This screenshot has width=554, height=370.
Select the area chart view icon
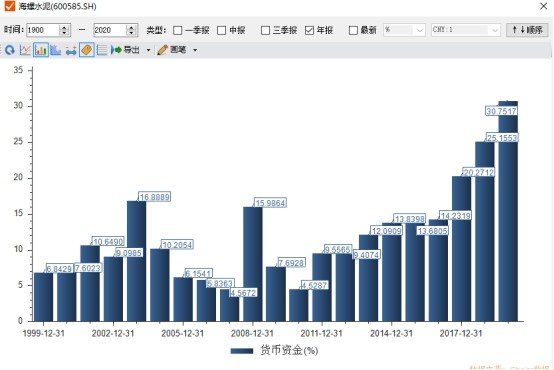pyautogui.click(x=56, y=50)
